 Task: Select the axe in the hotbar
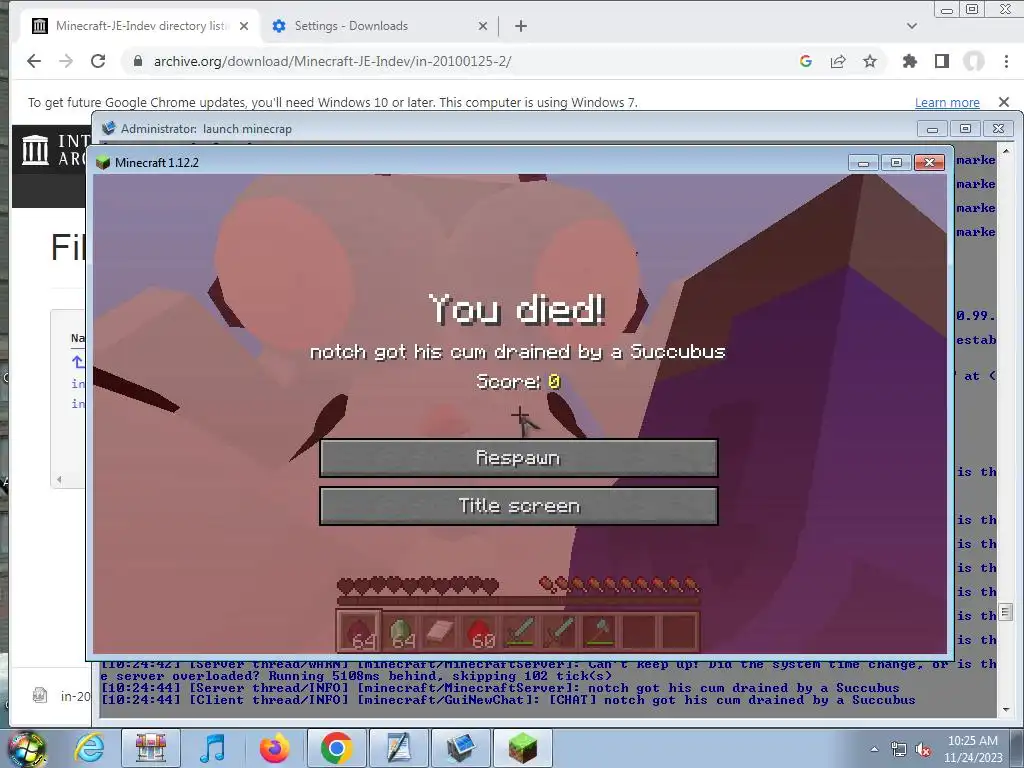600,632
